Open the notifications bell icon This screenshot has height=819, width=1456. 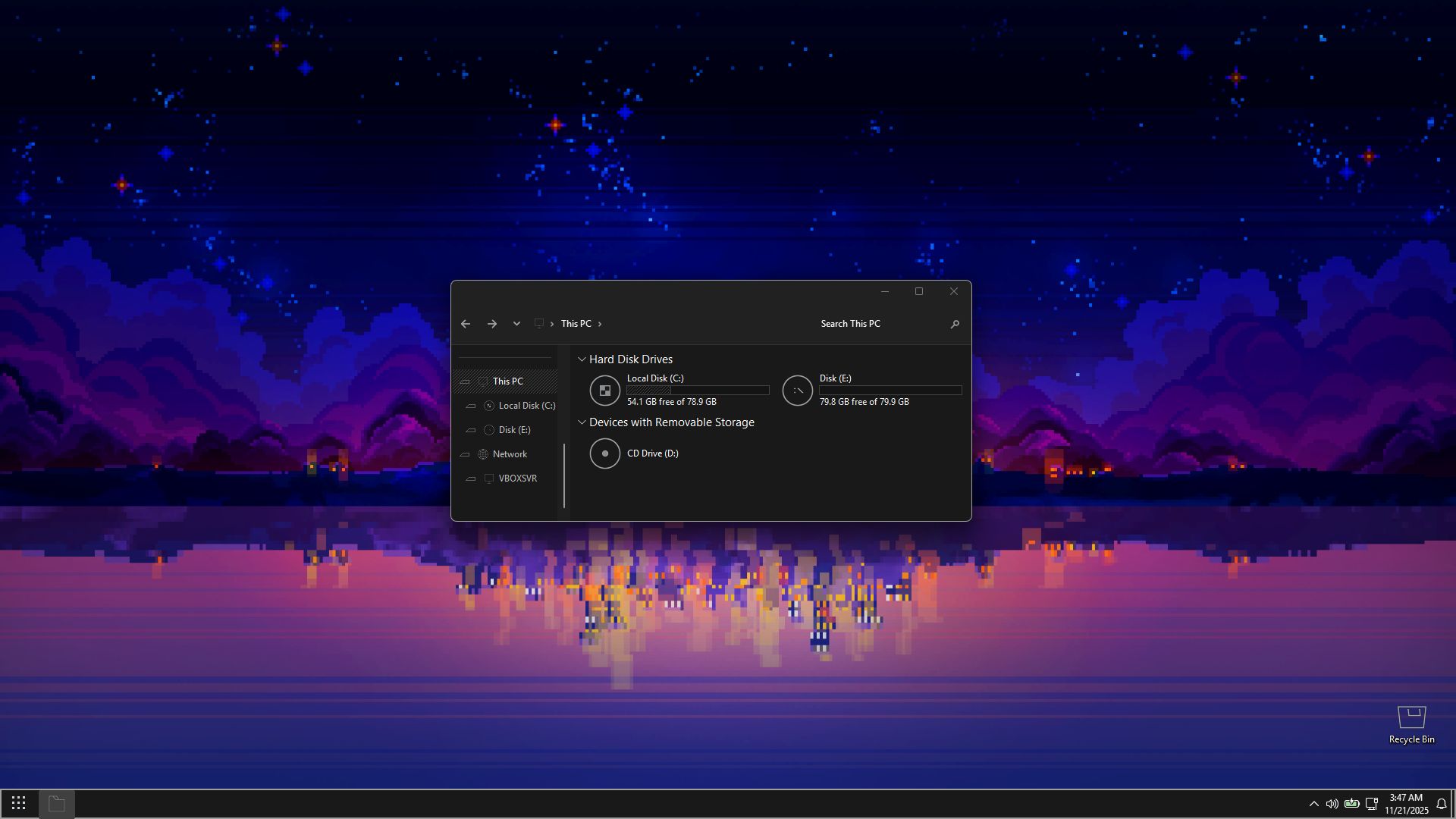1442,804
